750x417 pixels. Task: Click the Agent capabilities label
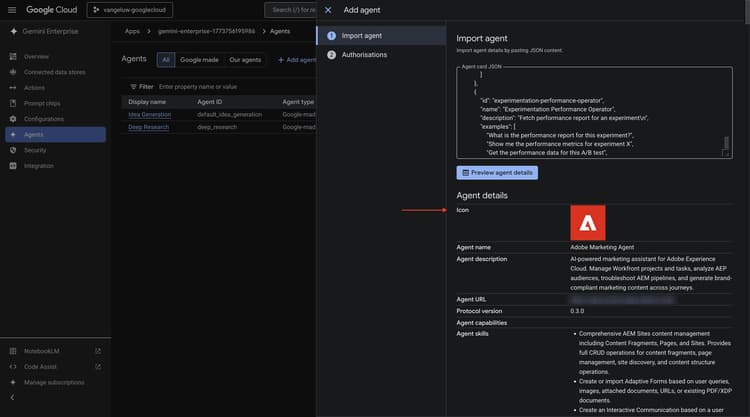[481, 323]
